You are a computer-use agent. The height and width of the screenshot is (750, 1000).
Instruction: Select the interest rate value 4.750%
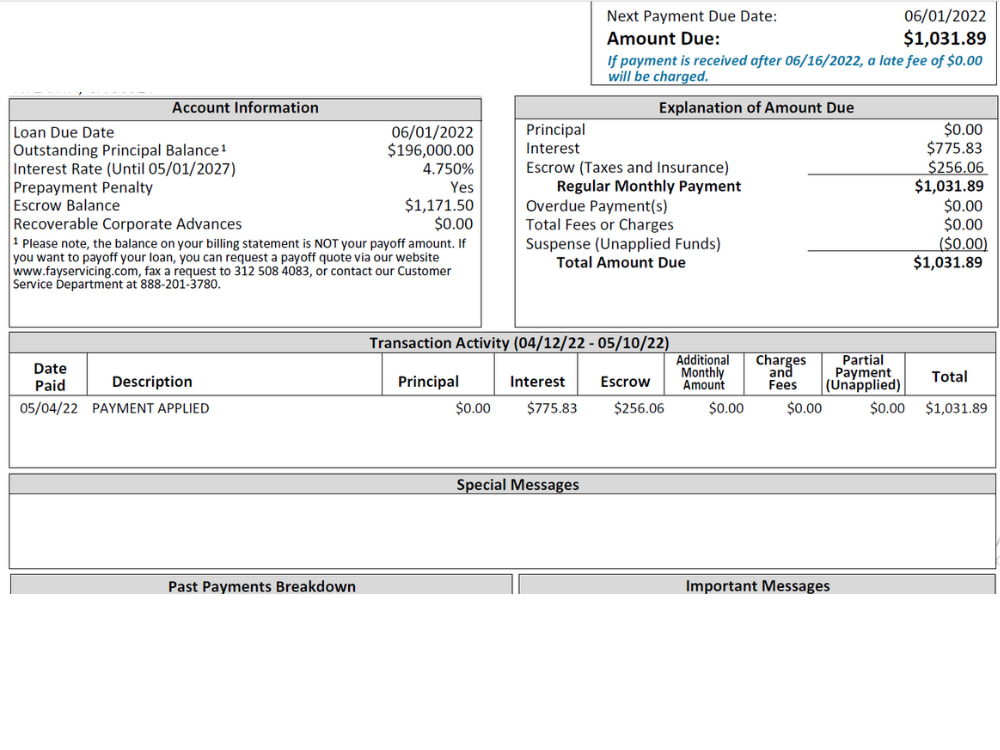448,169
